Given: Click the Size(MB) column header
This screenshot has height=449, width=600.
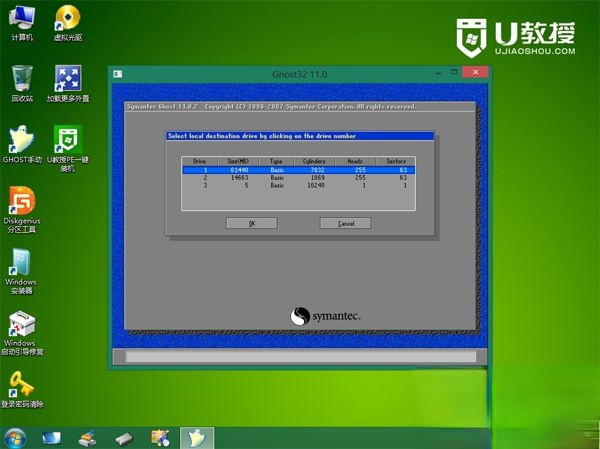Looking at the screenshot, I should [x=238, y=161].
